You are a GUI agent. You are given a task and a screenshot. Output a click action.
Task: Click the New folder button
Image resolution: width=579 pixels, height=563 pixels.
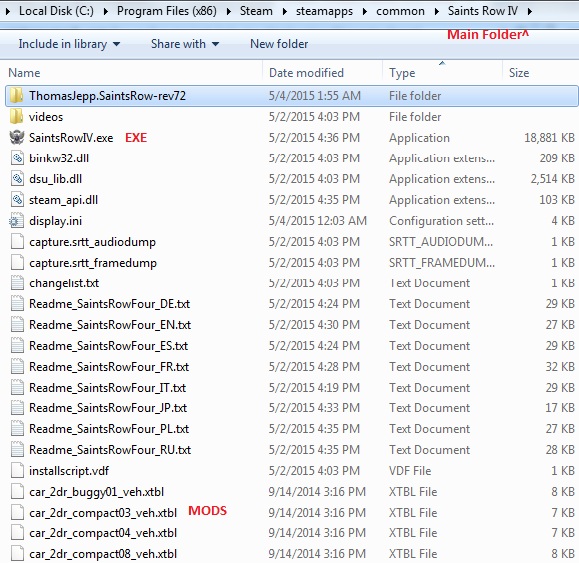[279, 44]
